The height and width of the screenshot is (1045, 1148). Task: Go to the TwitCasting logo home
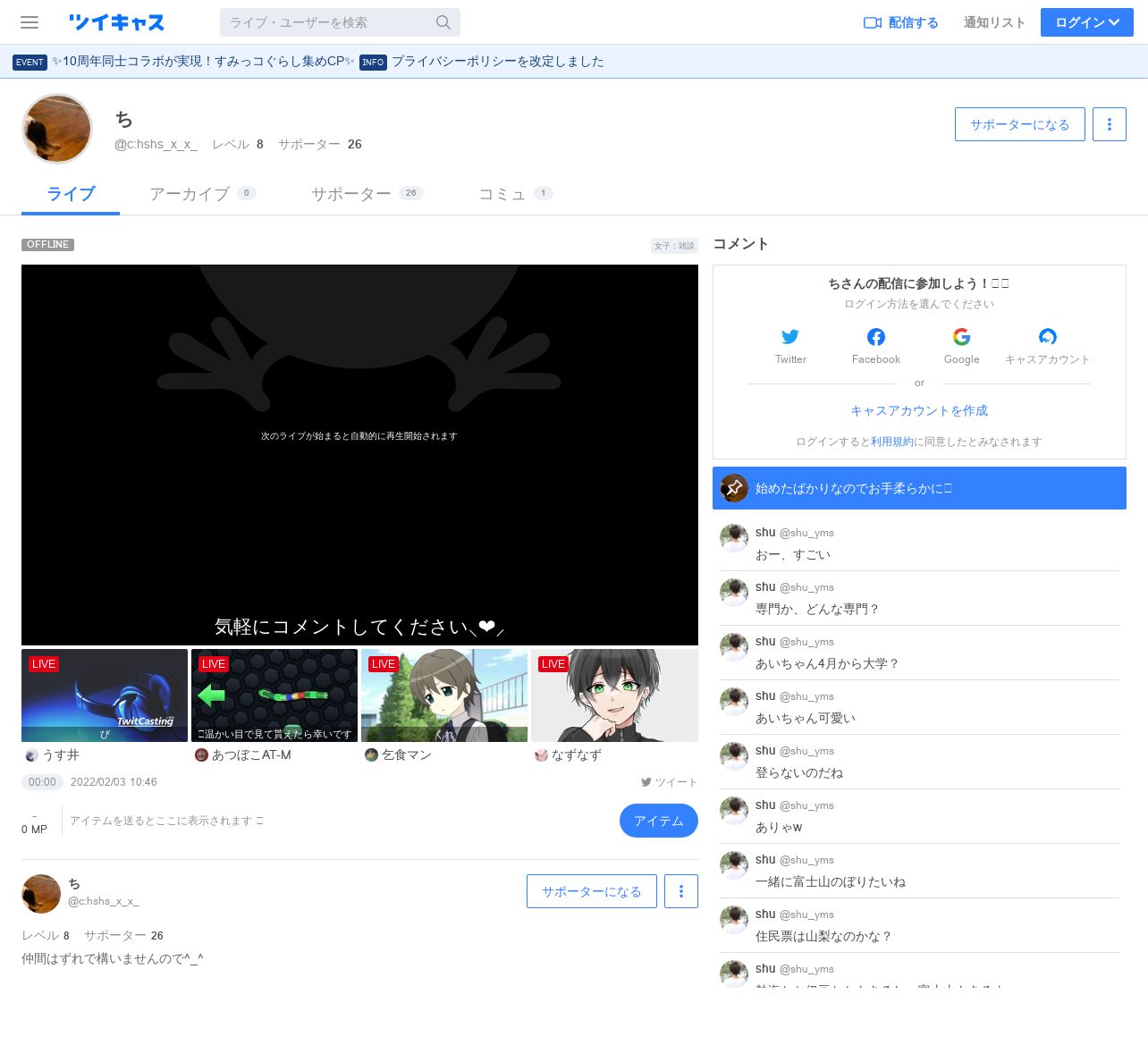pos(116,22)
